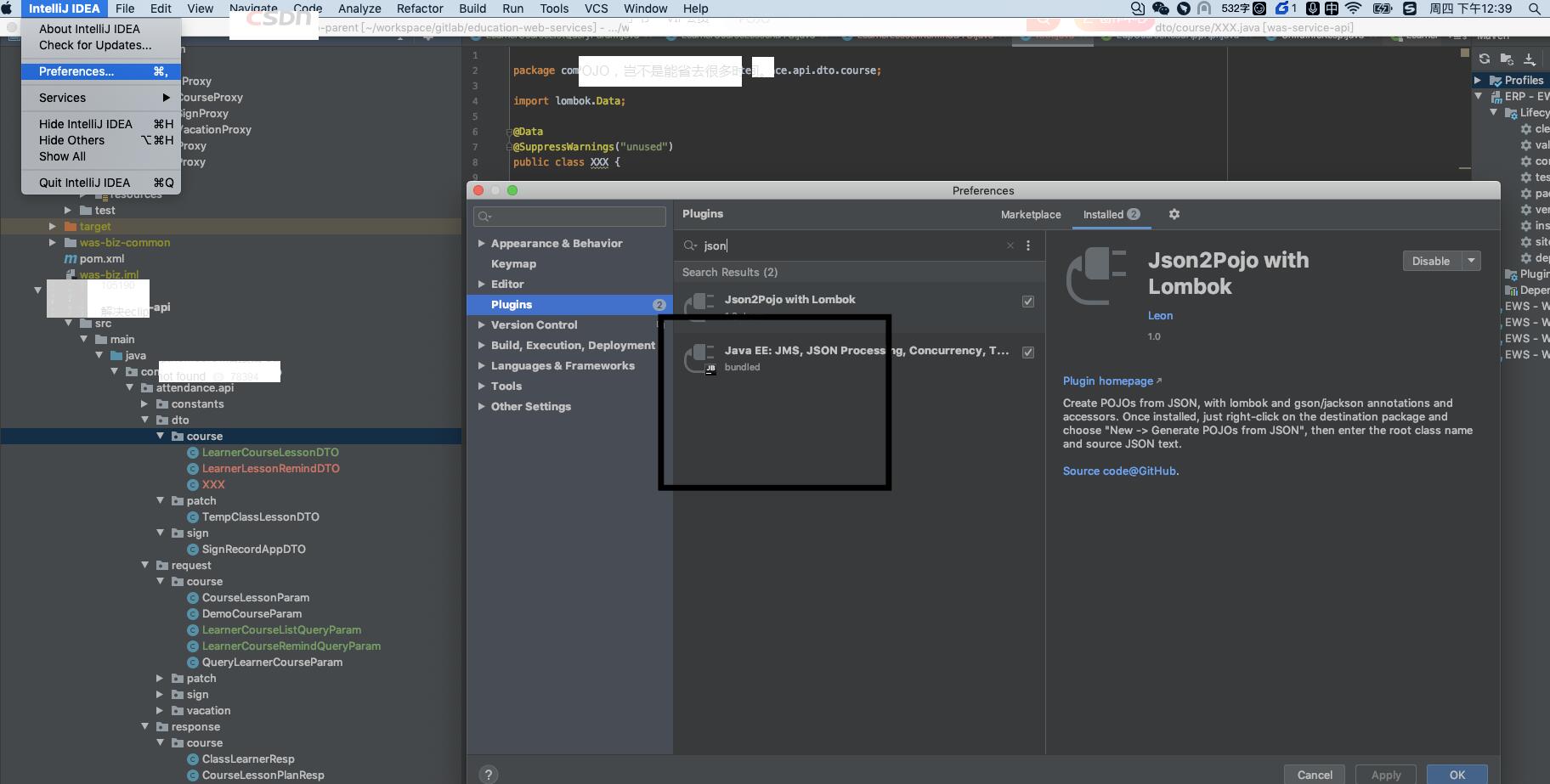Click the Wi-Fi icon in menu bar

click(x=1355, y=8)
